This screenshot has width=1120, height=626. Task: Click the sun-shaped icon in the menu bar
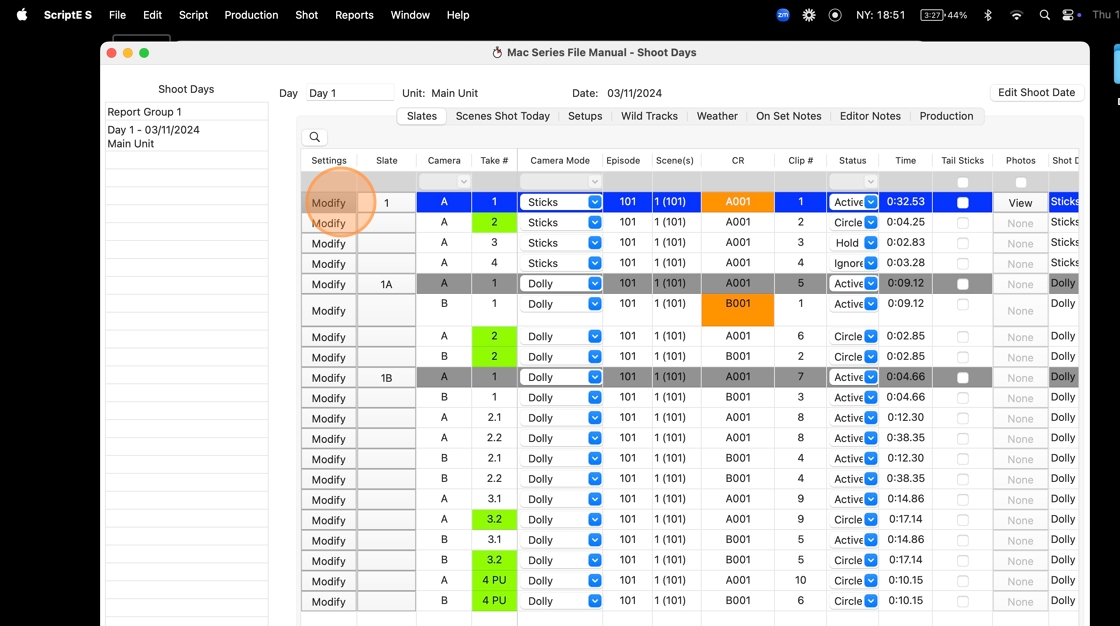(x=809, y=15)
